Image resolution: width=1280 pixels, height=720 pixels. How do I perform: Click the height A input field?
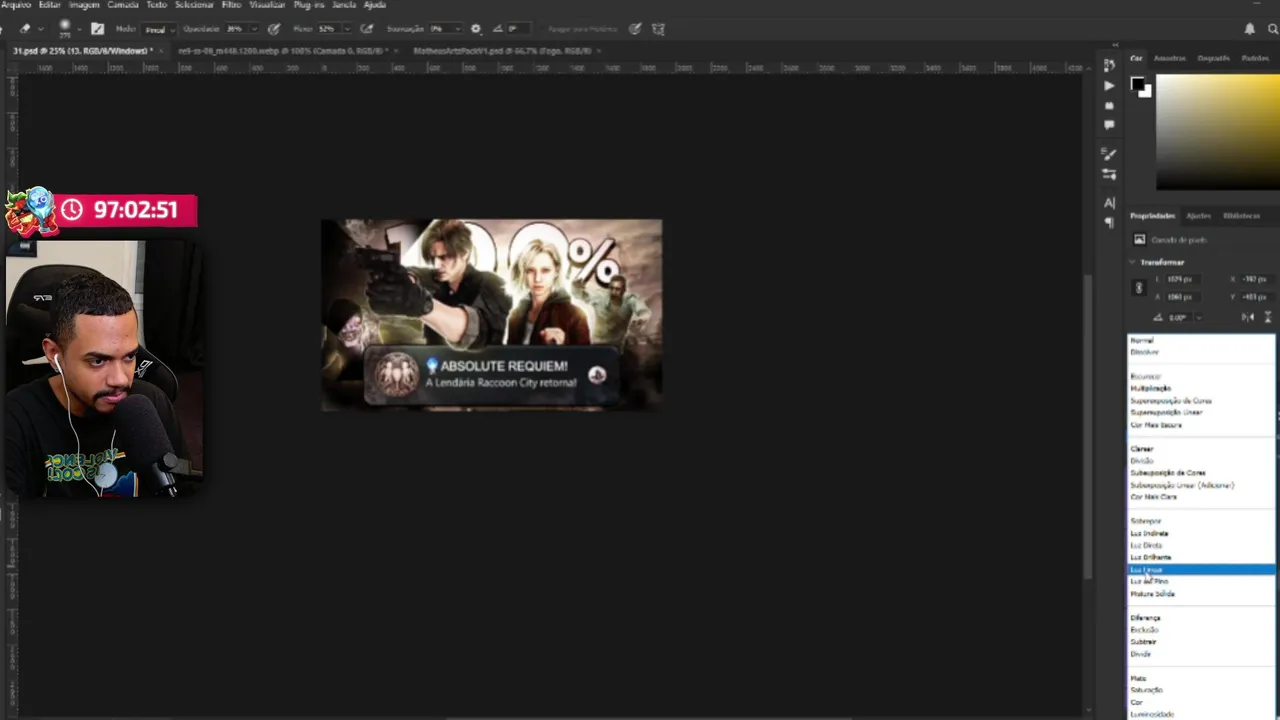pyautogui.click(x=1181, y=297)
